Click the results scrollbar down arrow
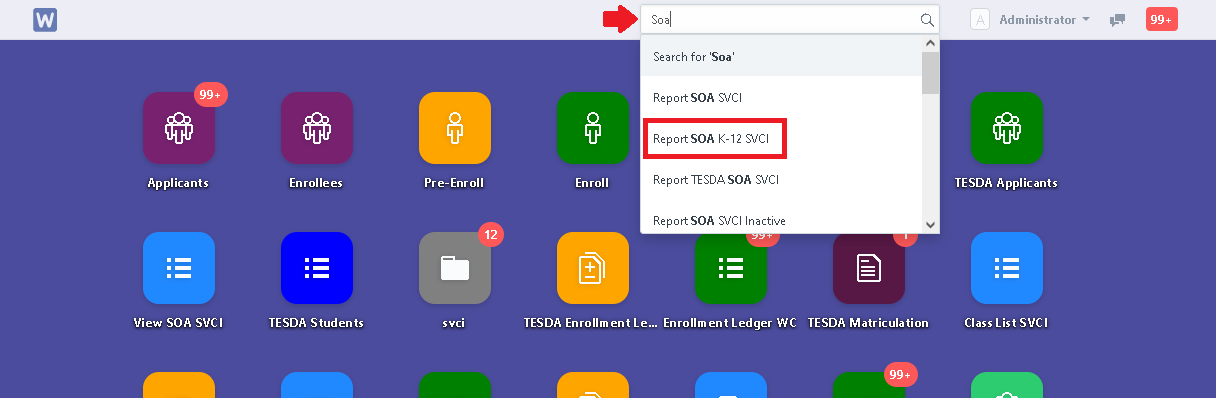This screenshot has height=398, width=1216. pos(930,225)
